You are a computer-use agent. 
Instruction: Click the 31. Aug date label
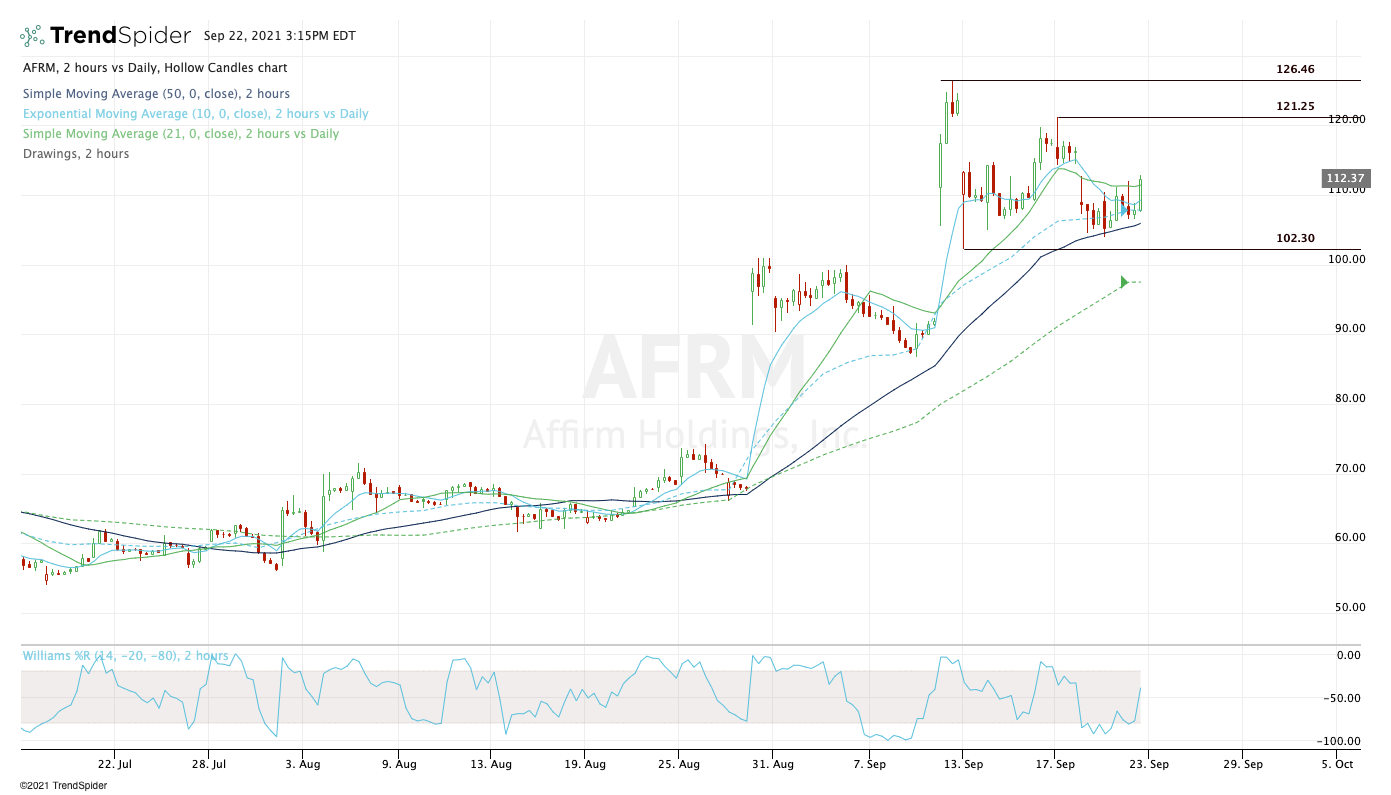tap(771, 764)
